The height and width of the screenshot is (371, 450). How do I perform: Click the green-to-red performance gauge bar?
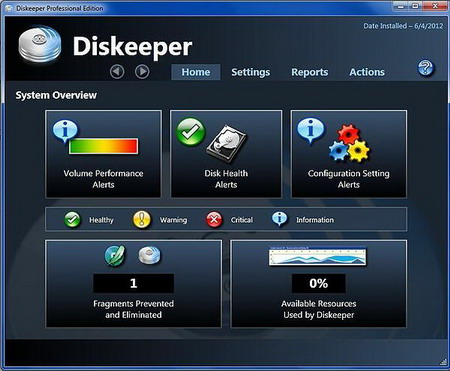point(103,146)
